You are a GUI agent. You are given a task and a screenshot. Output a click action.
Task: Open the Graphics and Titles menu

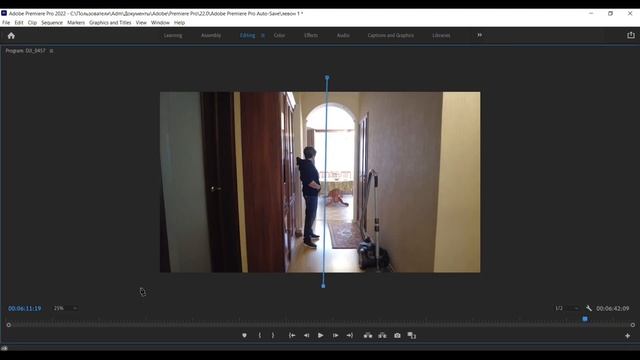click(110, 23)
